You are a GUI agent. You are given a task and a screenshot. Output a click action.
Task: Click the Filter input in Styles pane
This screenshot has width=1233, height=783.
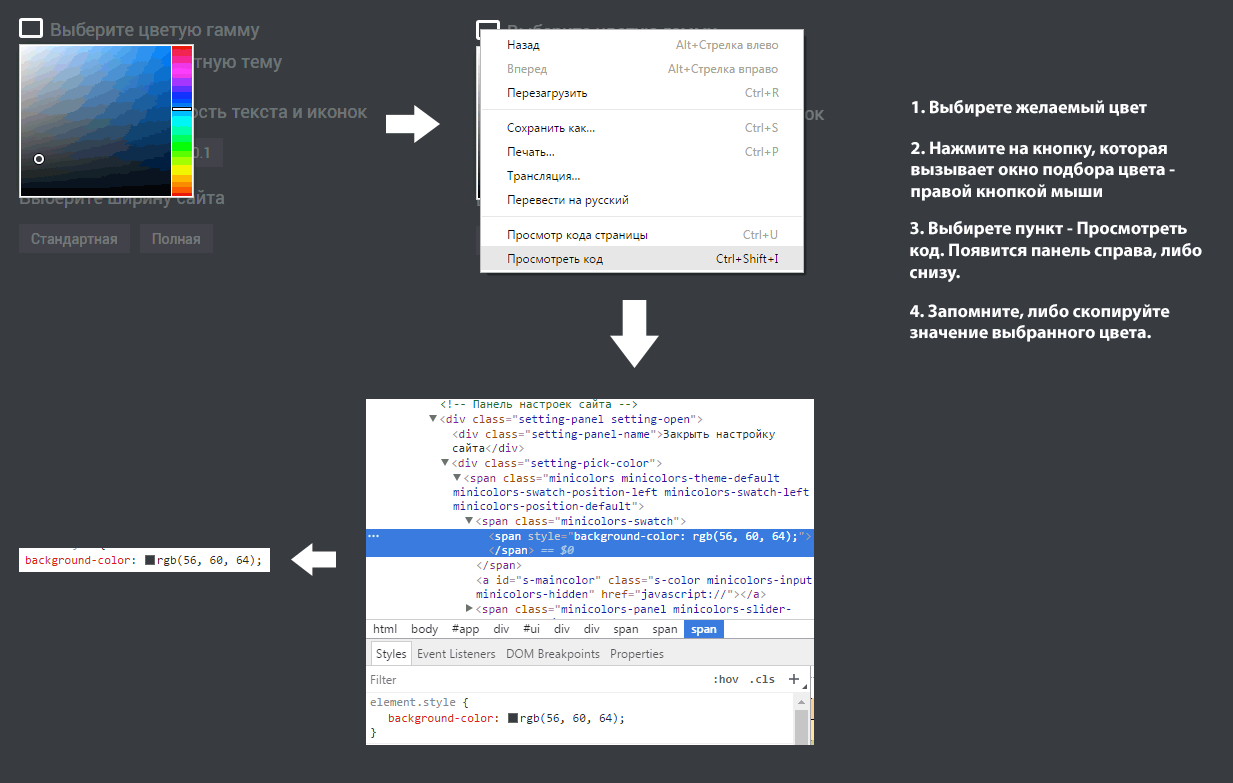530,679
